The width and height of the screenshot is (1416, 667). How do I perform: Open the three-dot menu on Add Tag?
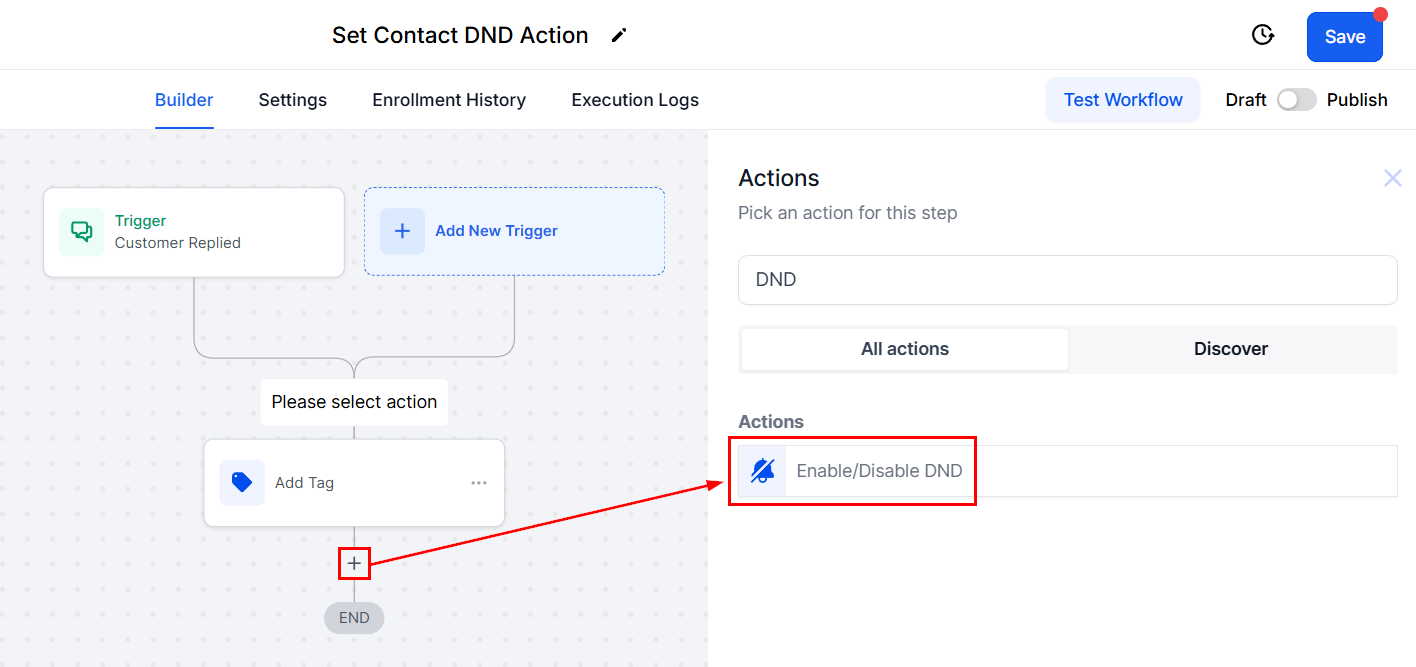point(479,483)
